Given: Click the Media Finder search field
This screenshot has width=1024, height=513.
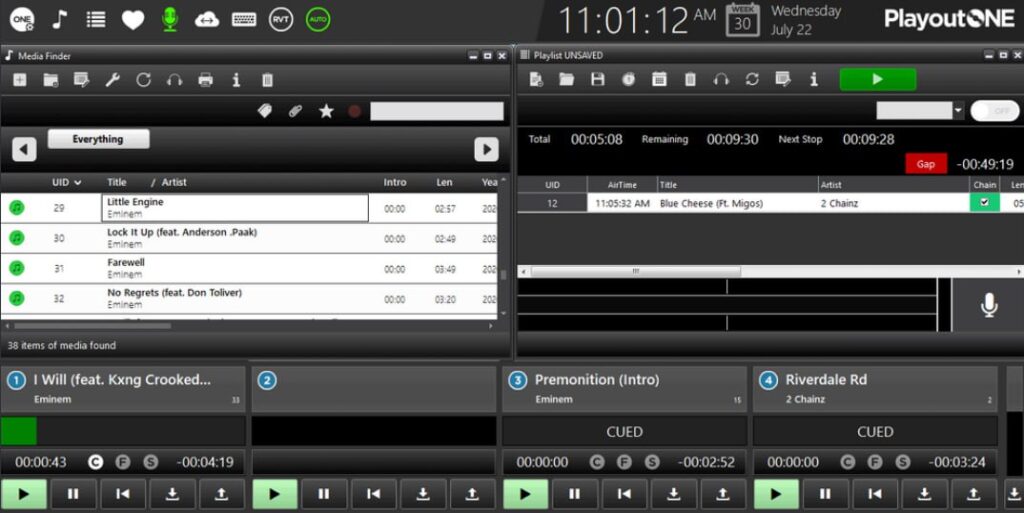Looking at the screenshot, I should tap(437, 111).
